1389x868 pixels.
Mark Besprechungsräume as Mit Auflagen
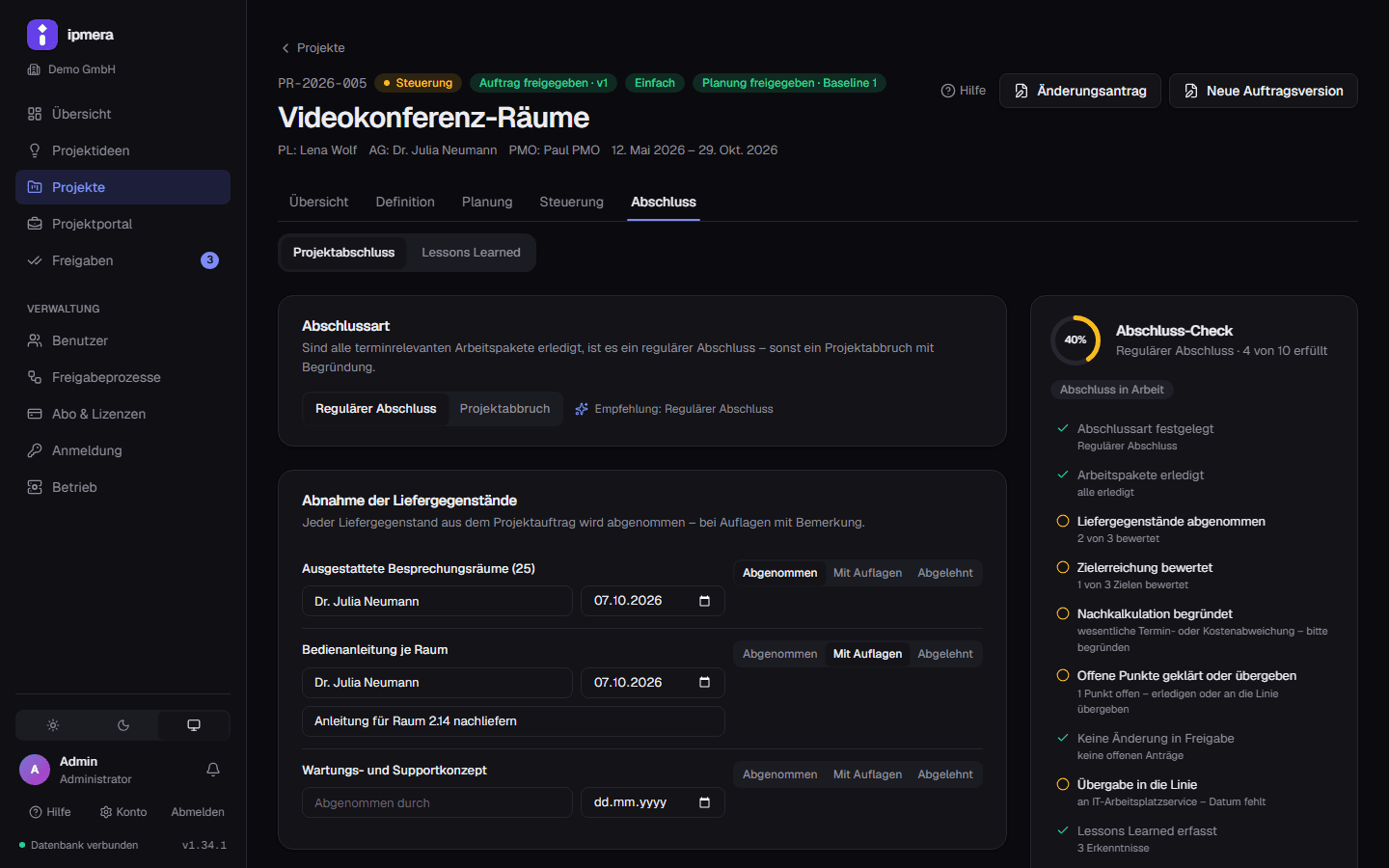pyautogui.click(x=867, y=573)
